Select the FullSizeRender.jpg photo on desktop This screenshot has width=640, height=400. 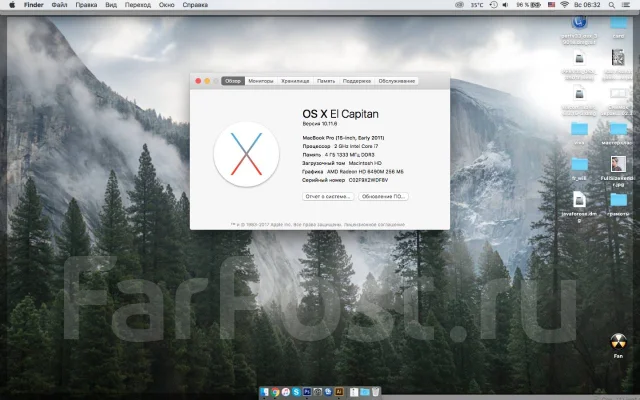[618, 164]
